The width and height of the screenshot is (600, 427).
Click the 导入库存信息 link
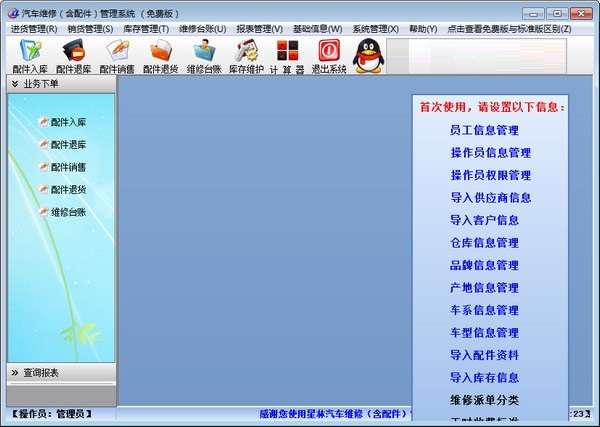pos(484,378)
